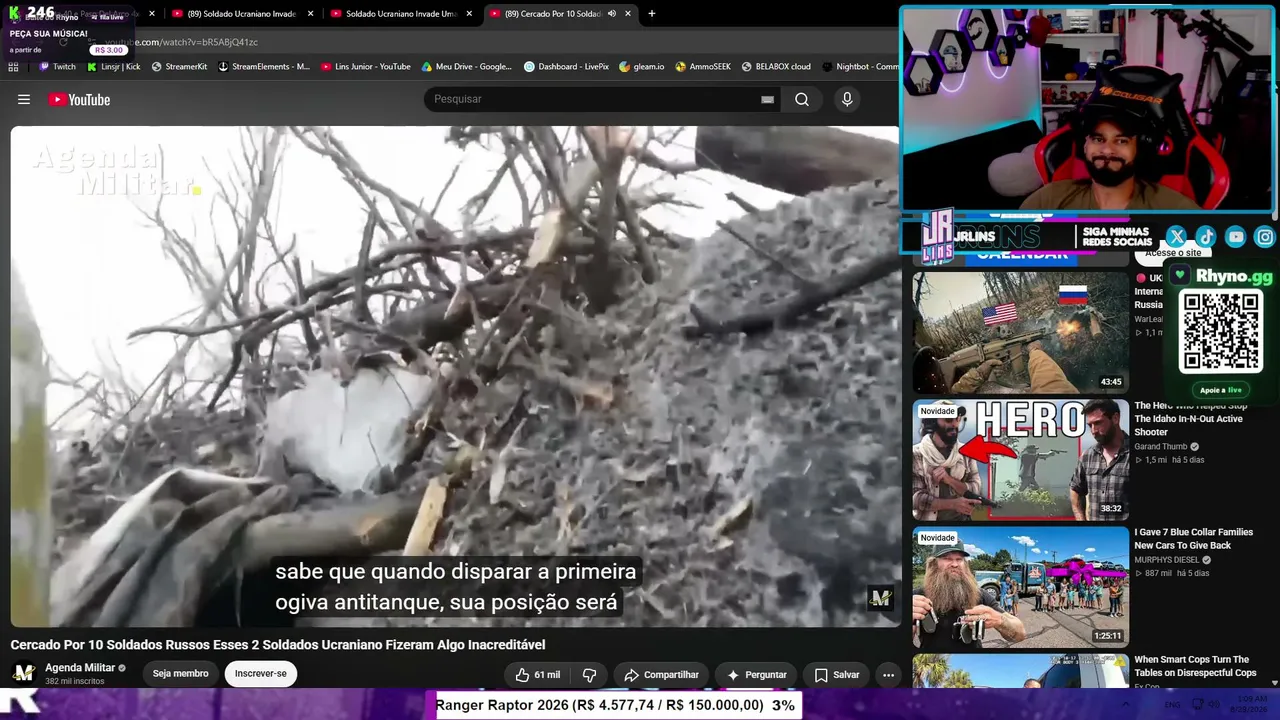The image size is (1280, 720).
Task: Click the '382 mil inscritos' subscriber count
Action: [x=75, y=682]
